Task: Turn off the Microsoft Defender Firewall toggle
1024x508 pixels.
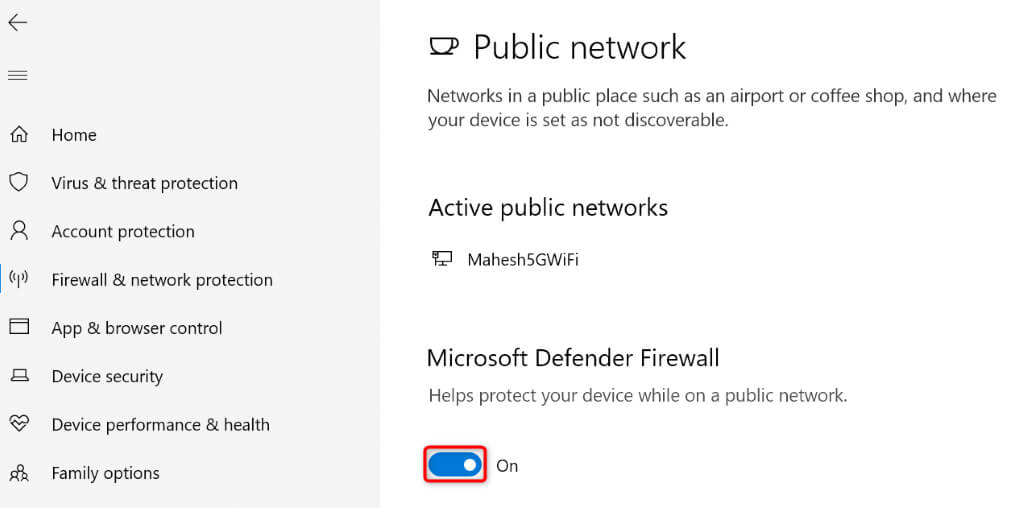Action: coord(455,465)
